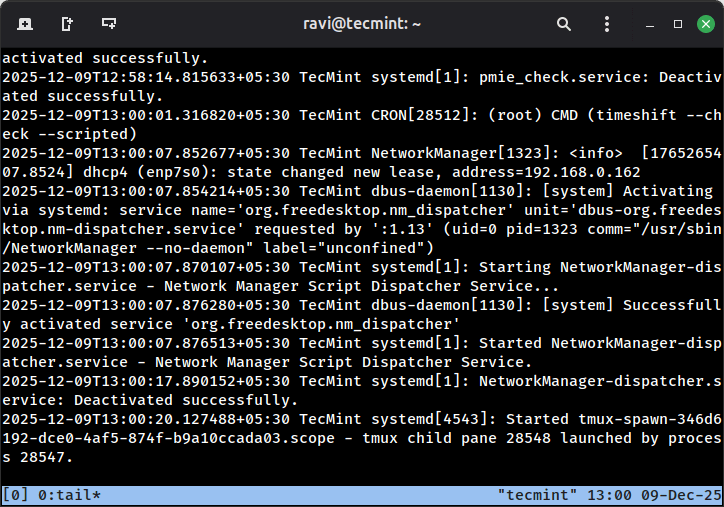This screenshot has width=724, height=507.
Task: Maximize the terminal window
Action: click(x=678, y=24)
